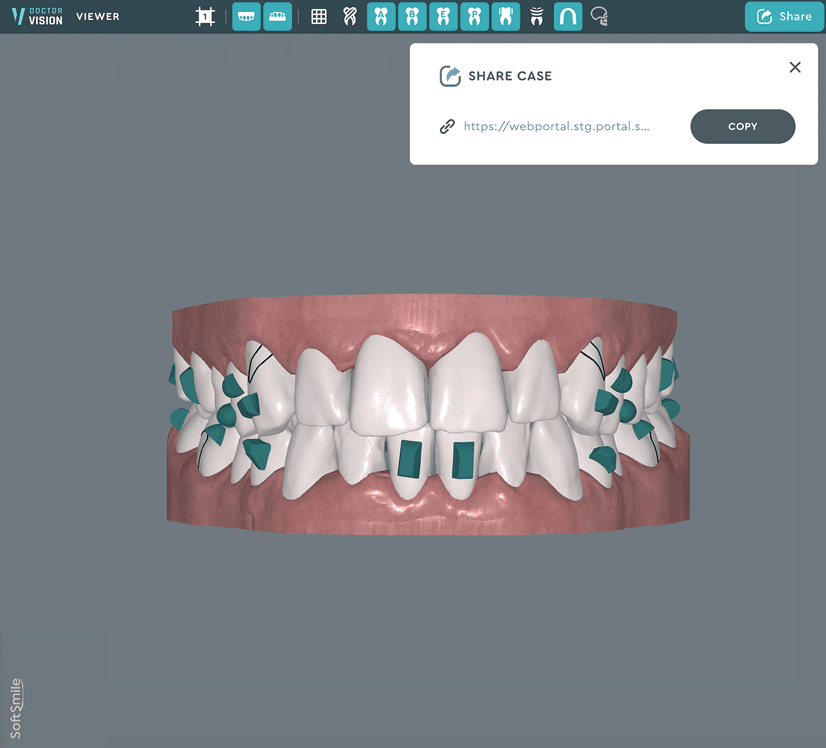The image size is (826, 748).
Task: Toggle the upper jaw view
Action: (x=246, y=16)
